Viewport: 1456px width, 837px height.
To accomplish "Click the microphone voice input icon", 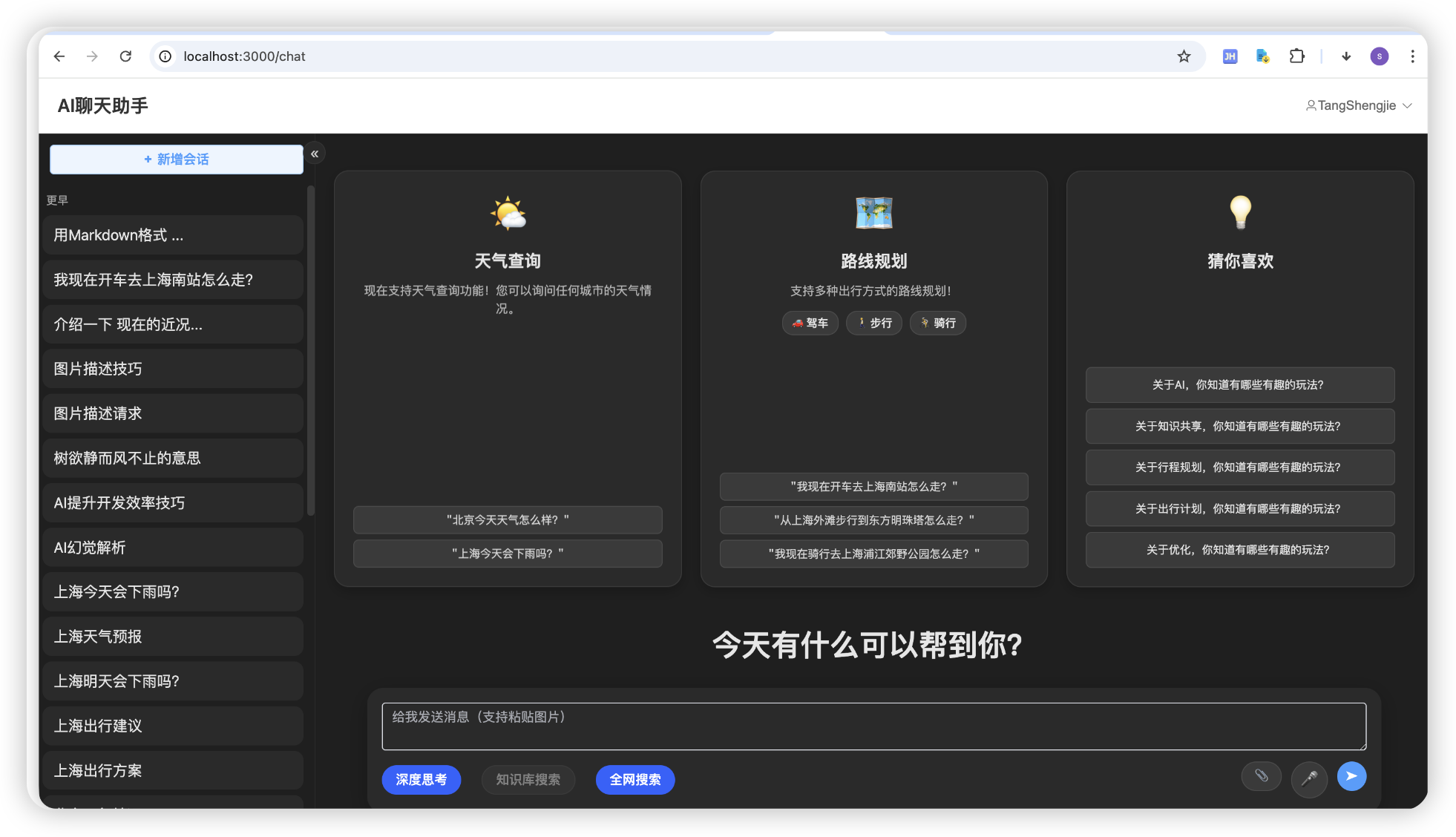I will (1309, 778).
